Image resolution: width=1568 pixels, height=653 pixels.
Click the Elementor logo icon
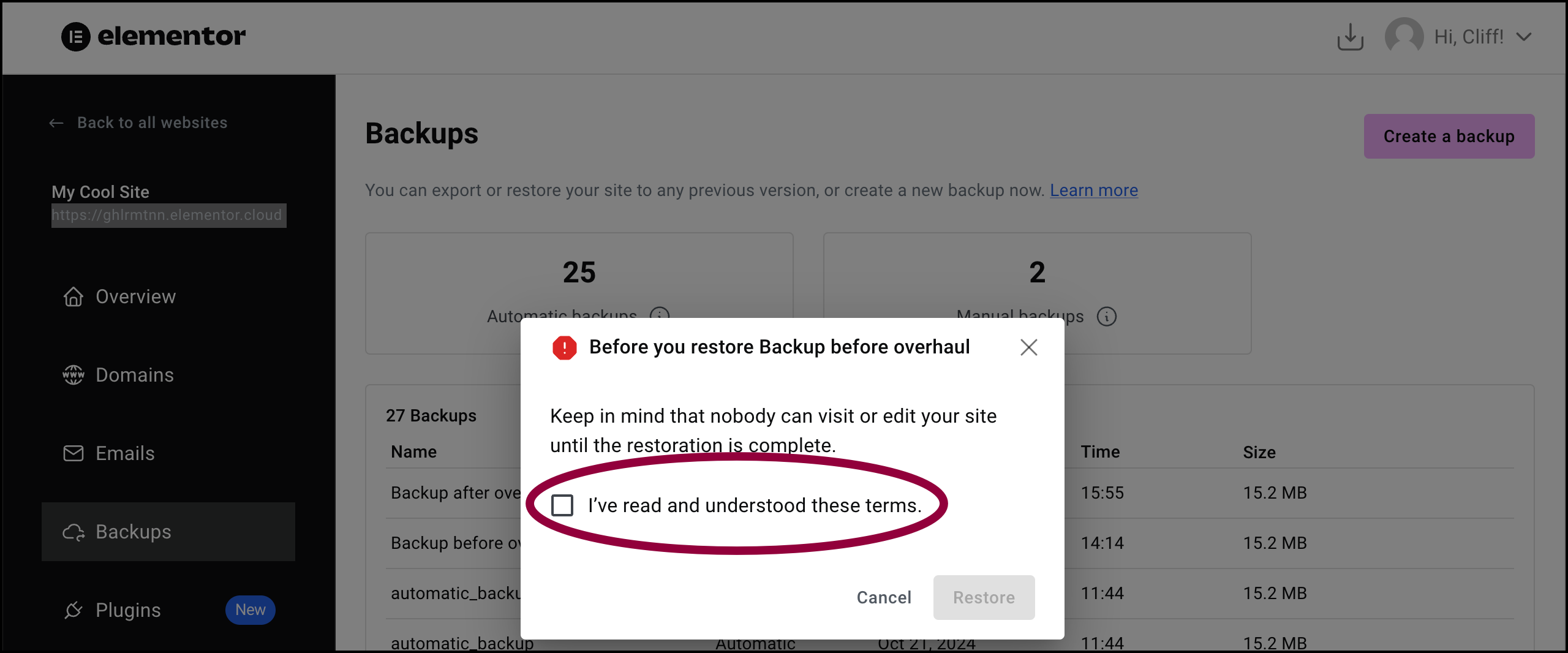[x=76, y=37]
